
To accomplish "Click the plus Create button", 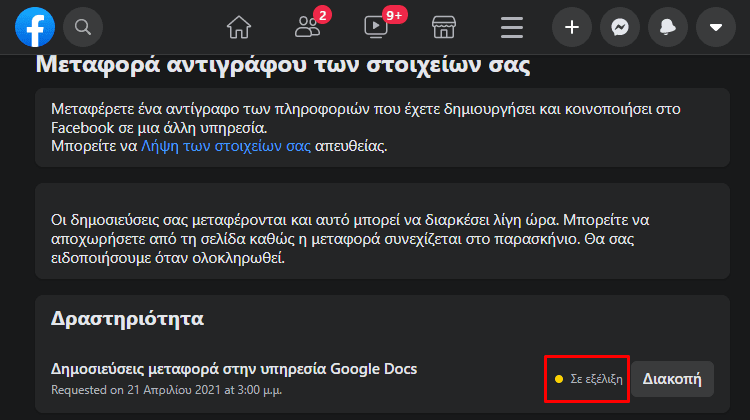I will coord(572,27).
